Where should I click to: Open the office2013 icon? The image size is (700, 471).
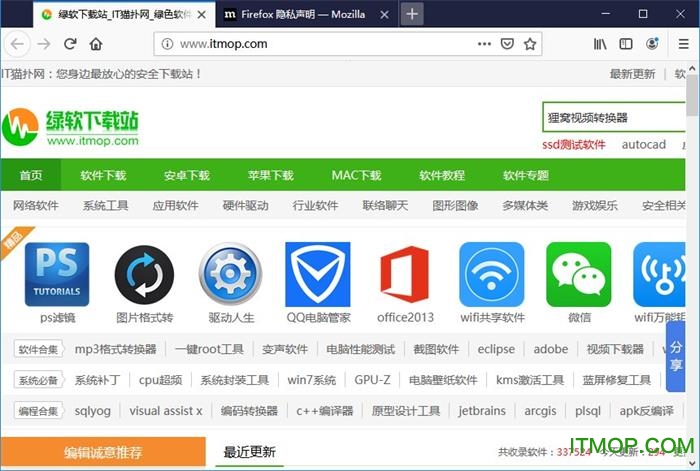[405, 274]
